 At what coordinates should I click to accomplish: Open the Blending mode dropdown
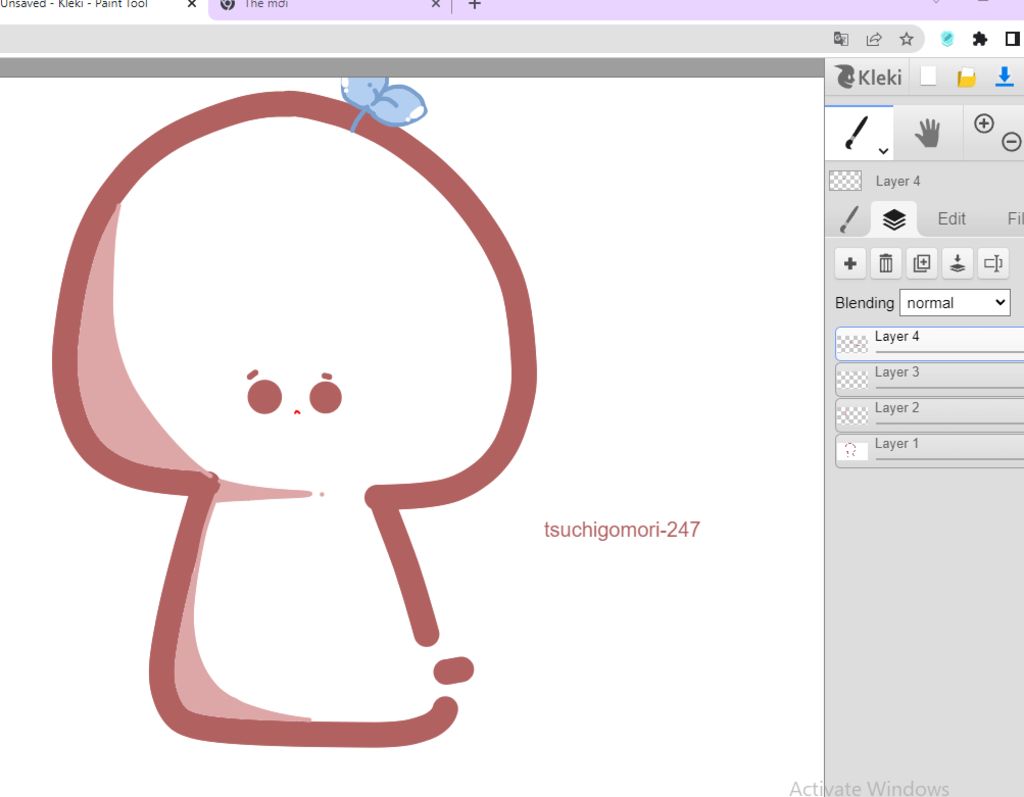point(955,303)
